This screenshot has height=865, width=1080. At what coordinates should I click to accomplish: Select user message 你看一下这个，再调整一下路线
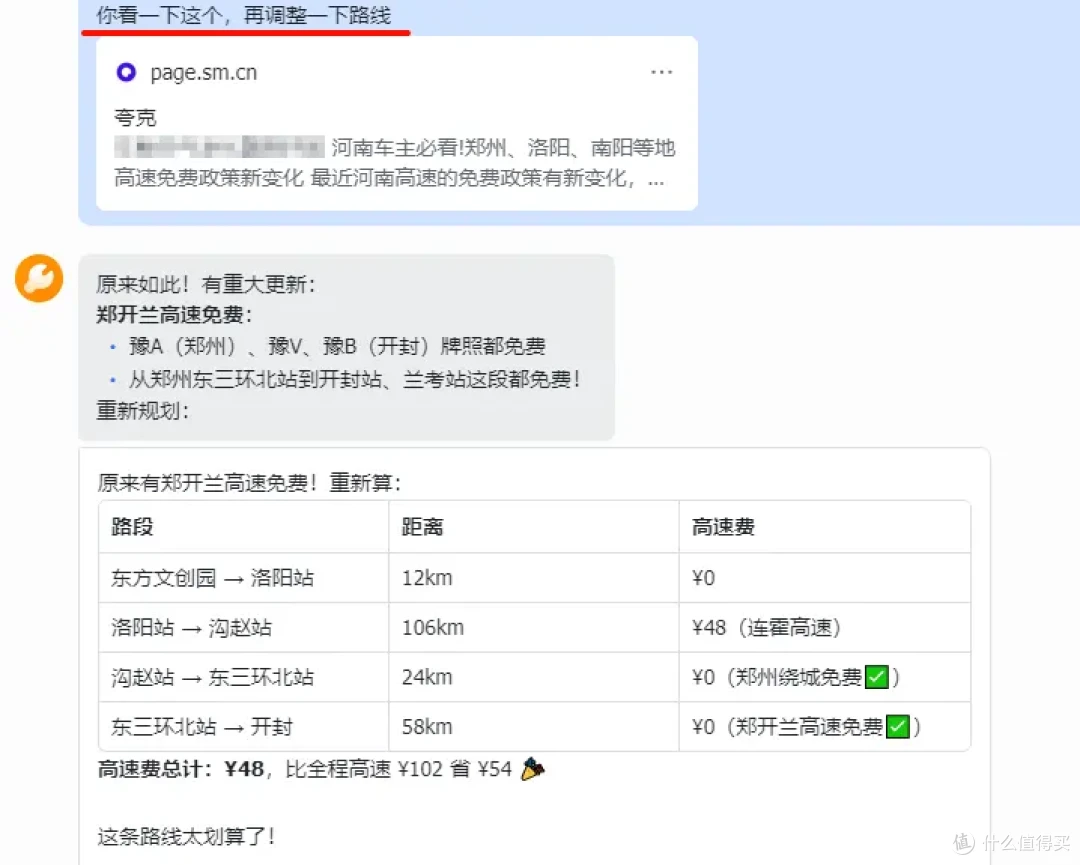(x=244, y=14)
